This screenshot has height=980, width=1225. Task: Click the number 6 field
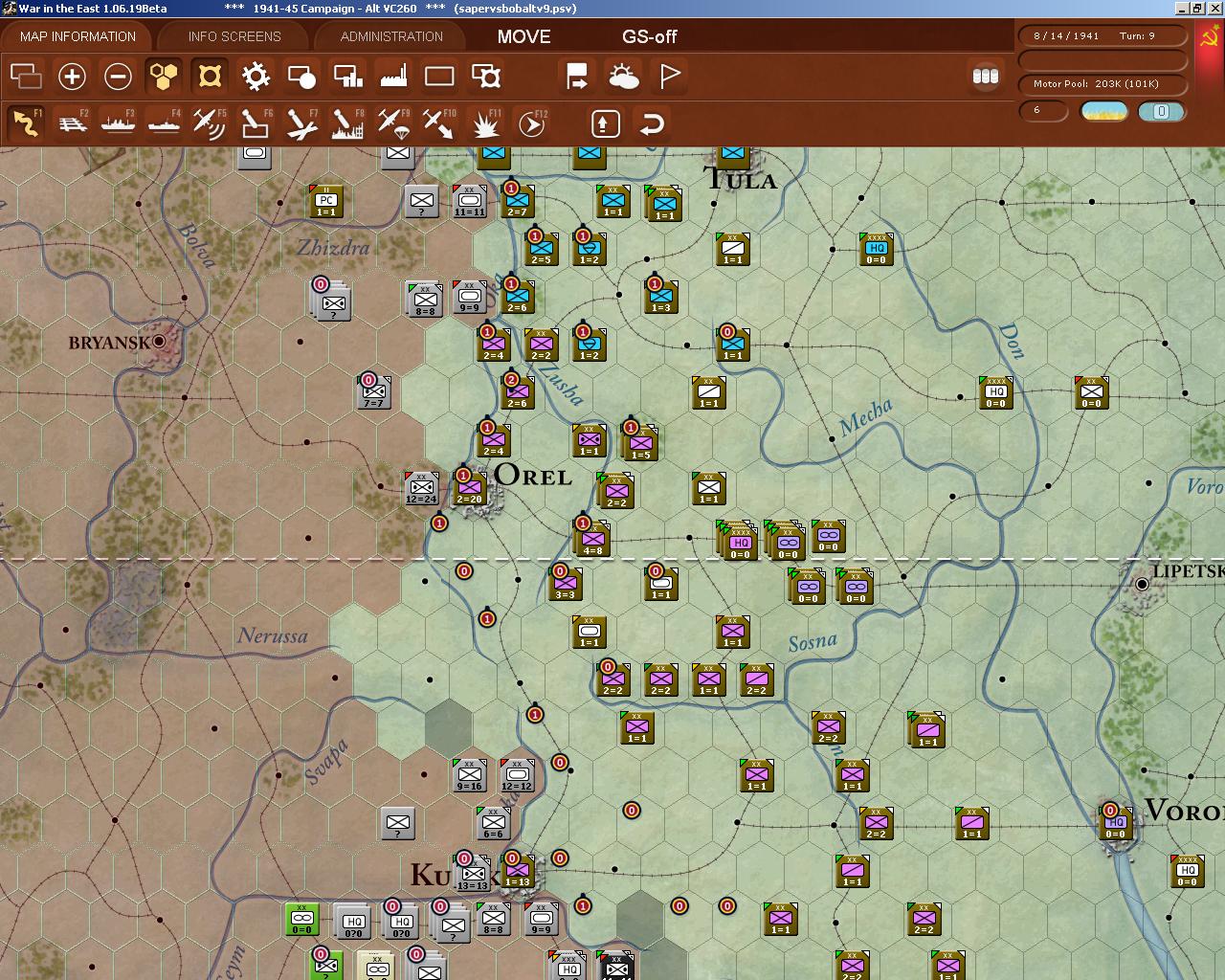point(1043,111)
